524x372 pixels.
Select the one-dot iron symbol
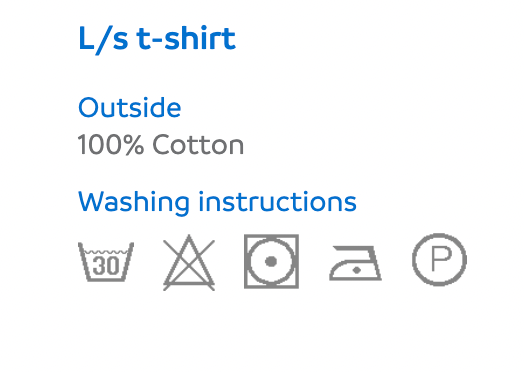[355, 263]
